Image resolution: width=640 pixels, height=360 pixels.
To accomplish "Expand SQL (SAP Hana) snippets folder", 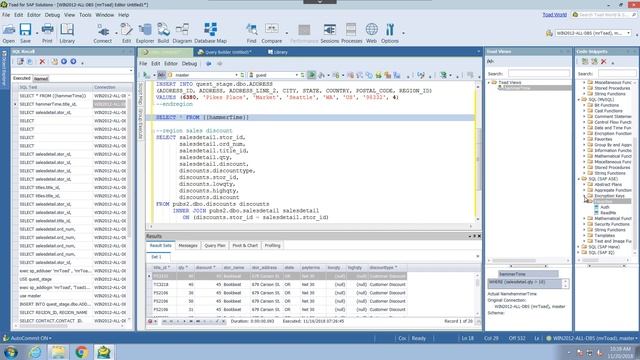I will 579,247.
